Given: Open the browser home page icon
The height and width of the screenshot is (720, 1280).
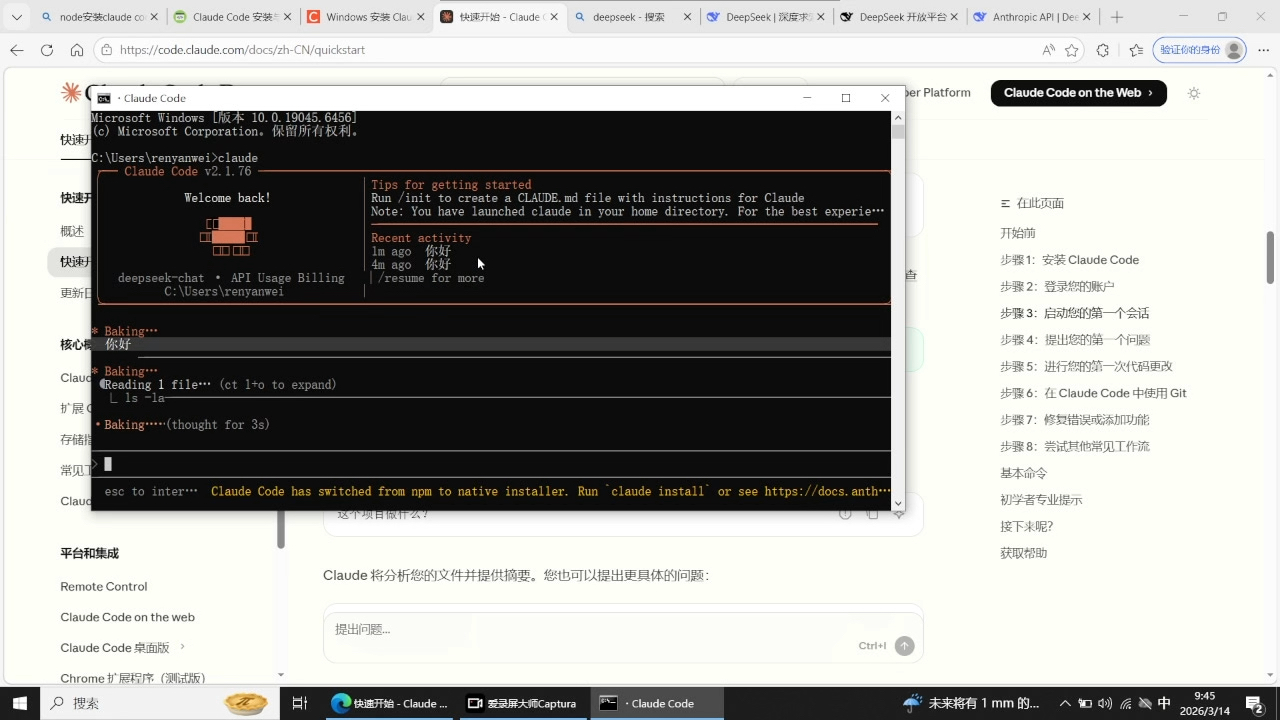Looking at the screenshot, I should (77, 50).
